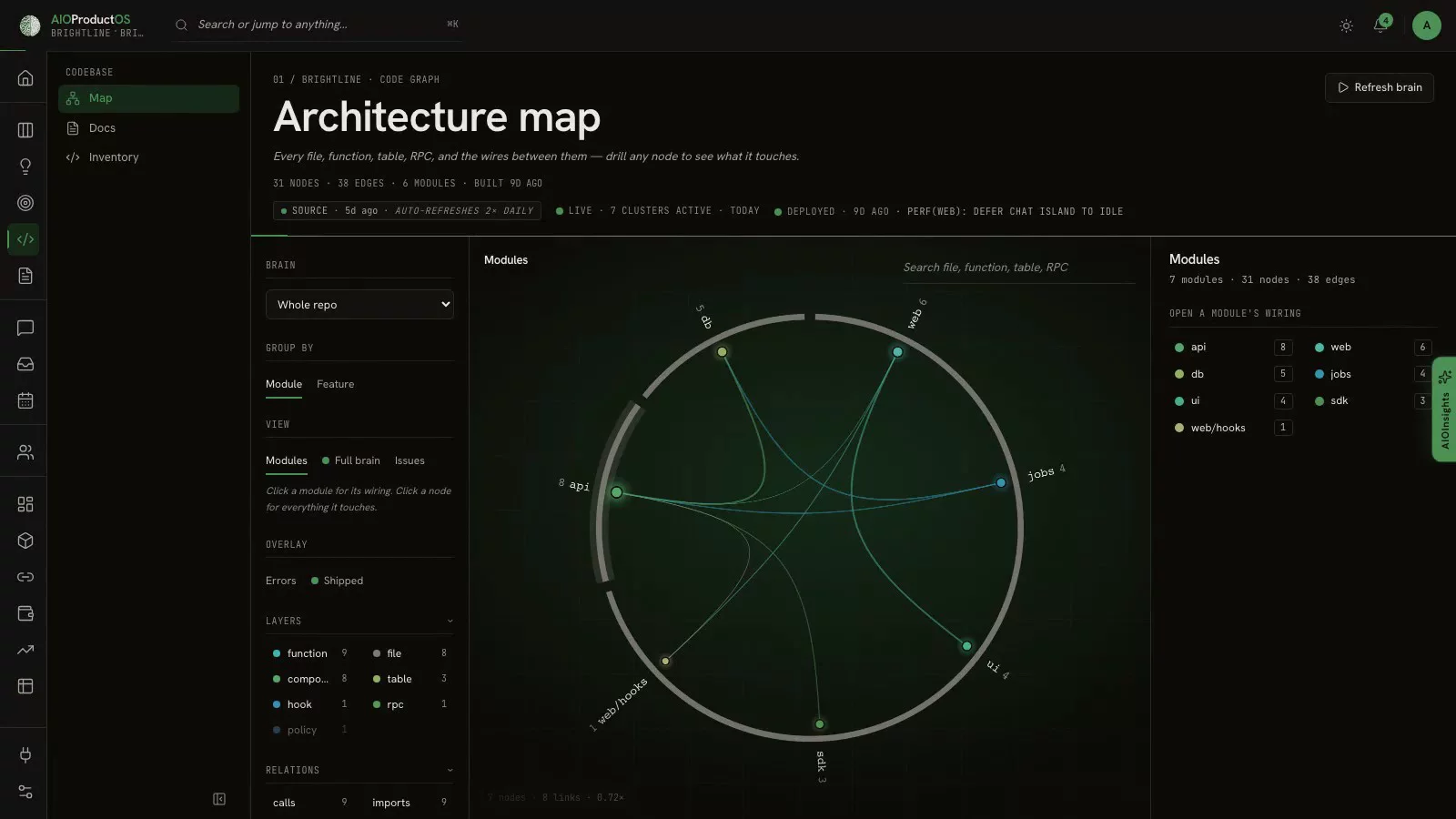Open the inbox tray icon
Image resolution: width=1456 pixels, height=819 pixels.
(25, 364)
